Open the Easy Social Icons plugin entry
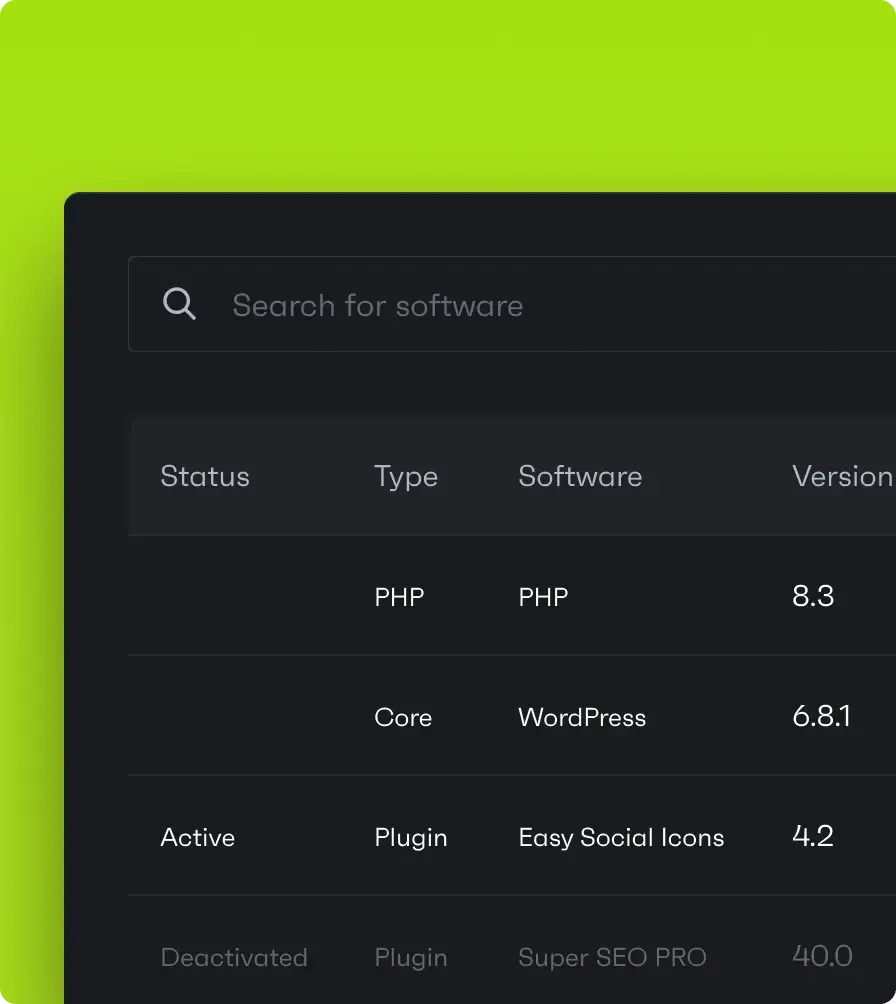 [x=620, y=837]
